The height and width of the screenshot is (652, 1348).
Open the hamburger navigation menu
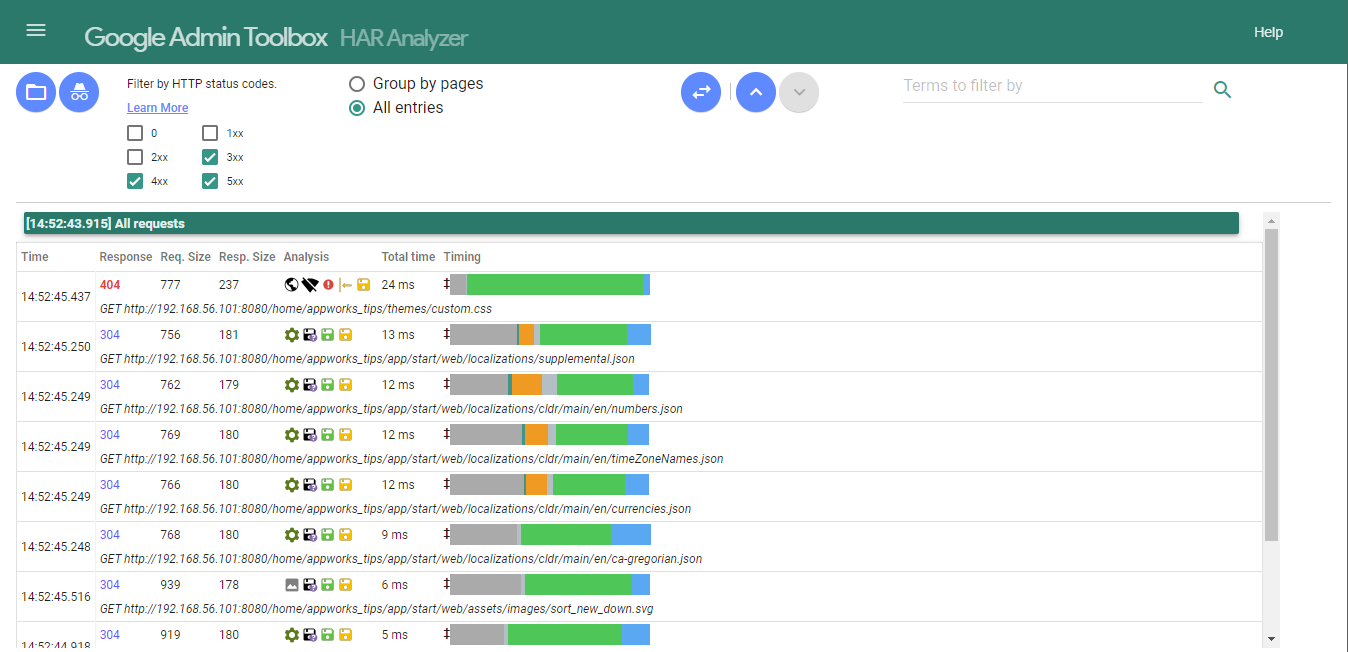click(36, 30)
